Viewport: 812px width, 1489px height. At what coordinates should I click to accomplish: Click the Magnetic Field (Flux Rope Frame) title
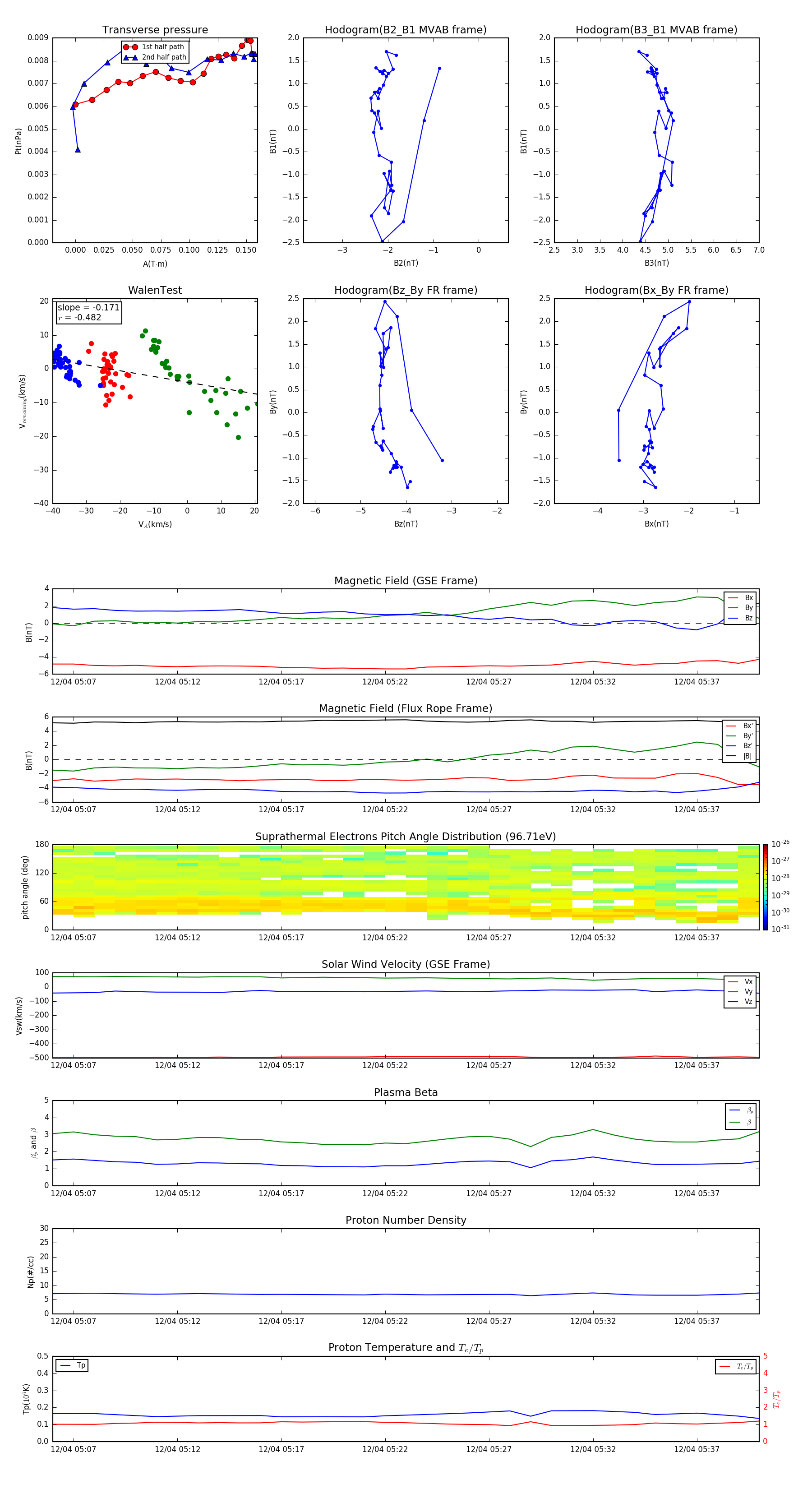(406, 708)
